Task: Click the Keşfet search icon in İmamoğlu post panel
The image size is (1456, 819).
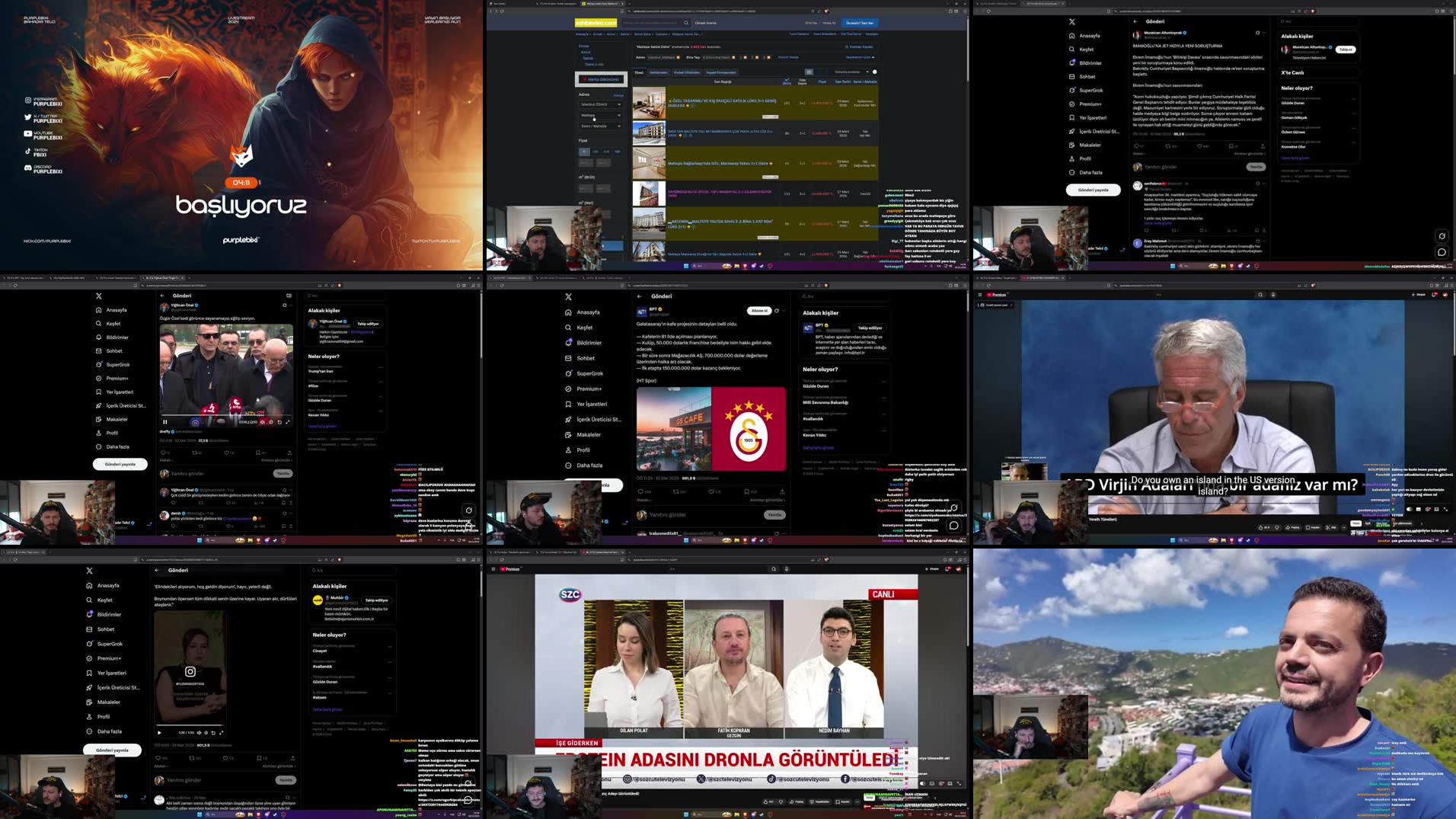Action: click(x=1071, y=50)
